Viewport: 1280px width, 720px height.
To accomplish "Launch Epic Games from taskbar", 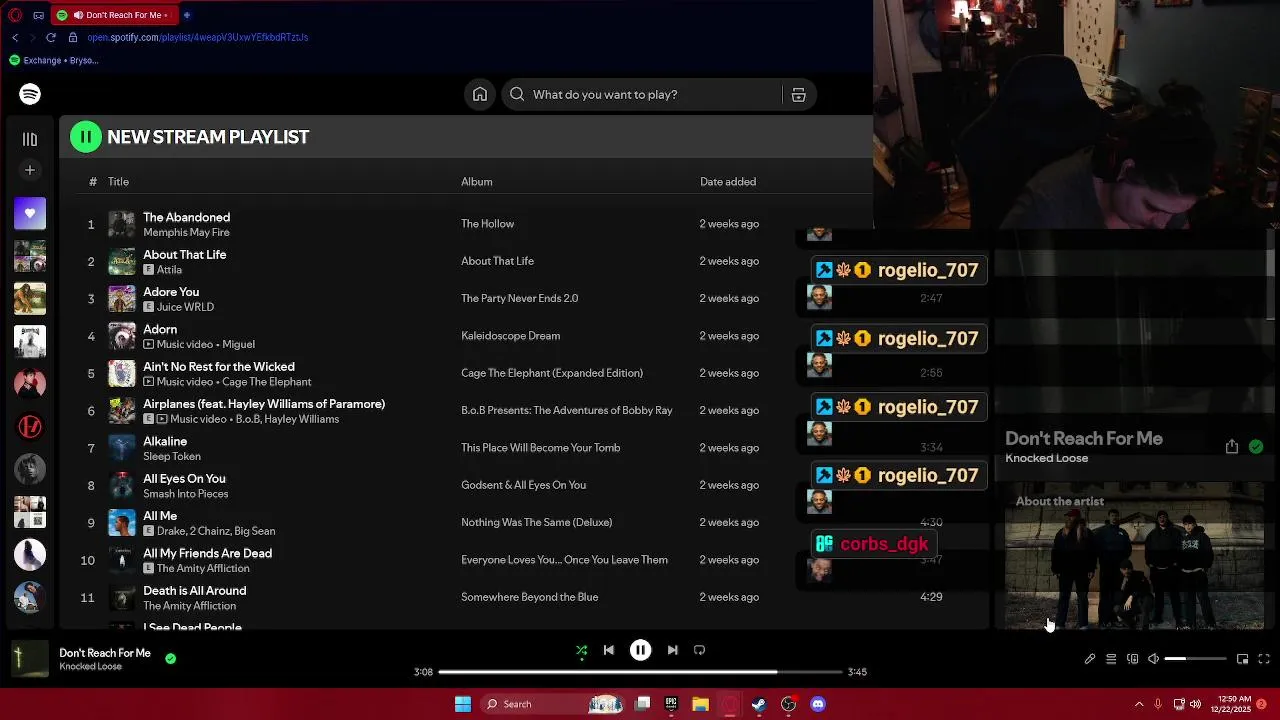I will coord(671,704).
